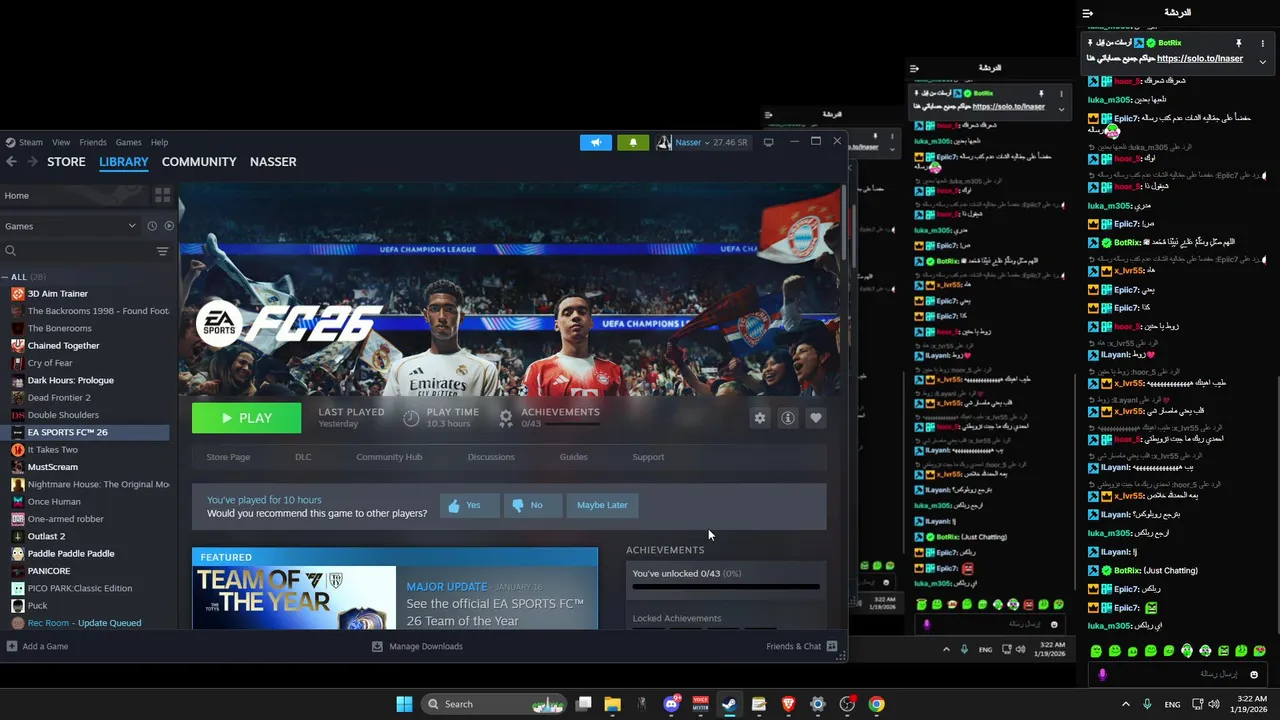Open the NASSER profile tab
Screen dimensions: 1280x720
tap(273, 162)
